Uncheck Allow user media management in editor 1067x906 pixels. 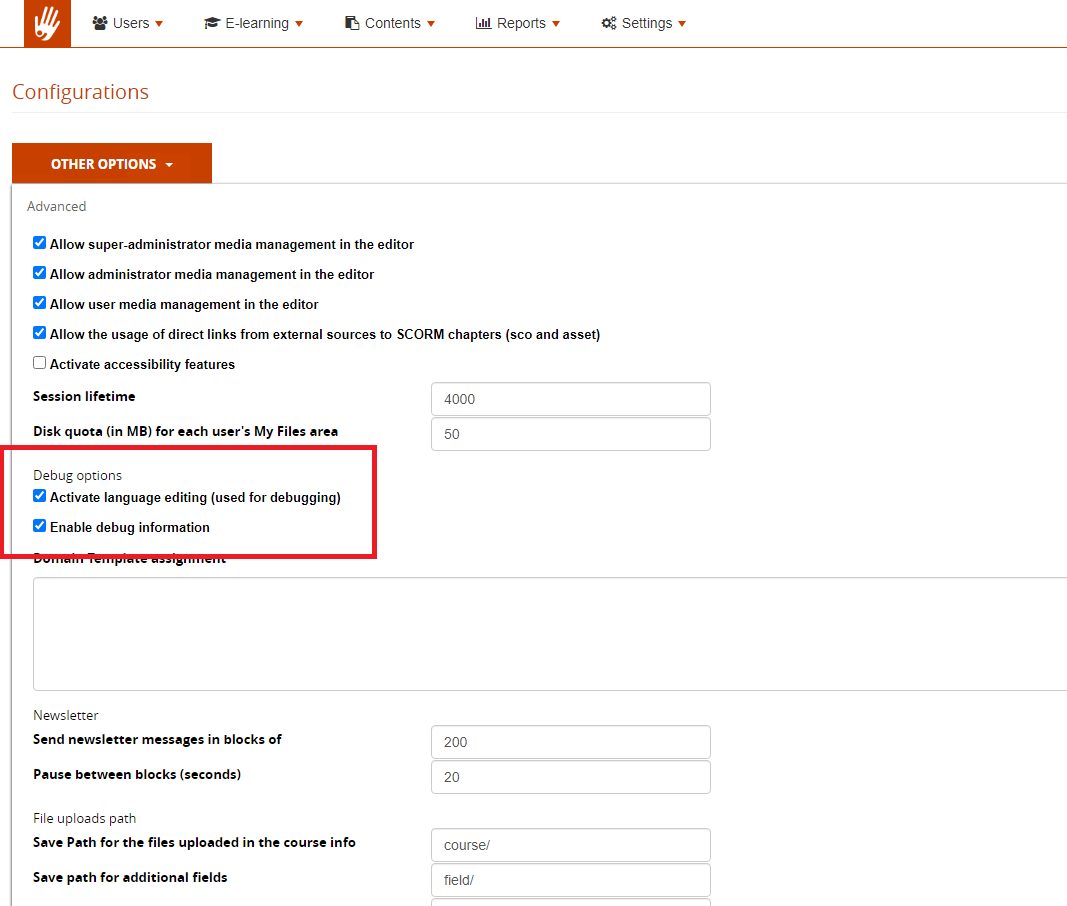40,303
